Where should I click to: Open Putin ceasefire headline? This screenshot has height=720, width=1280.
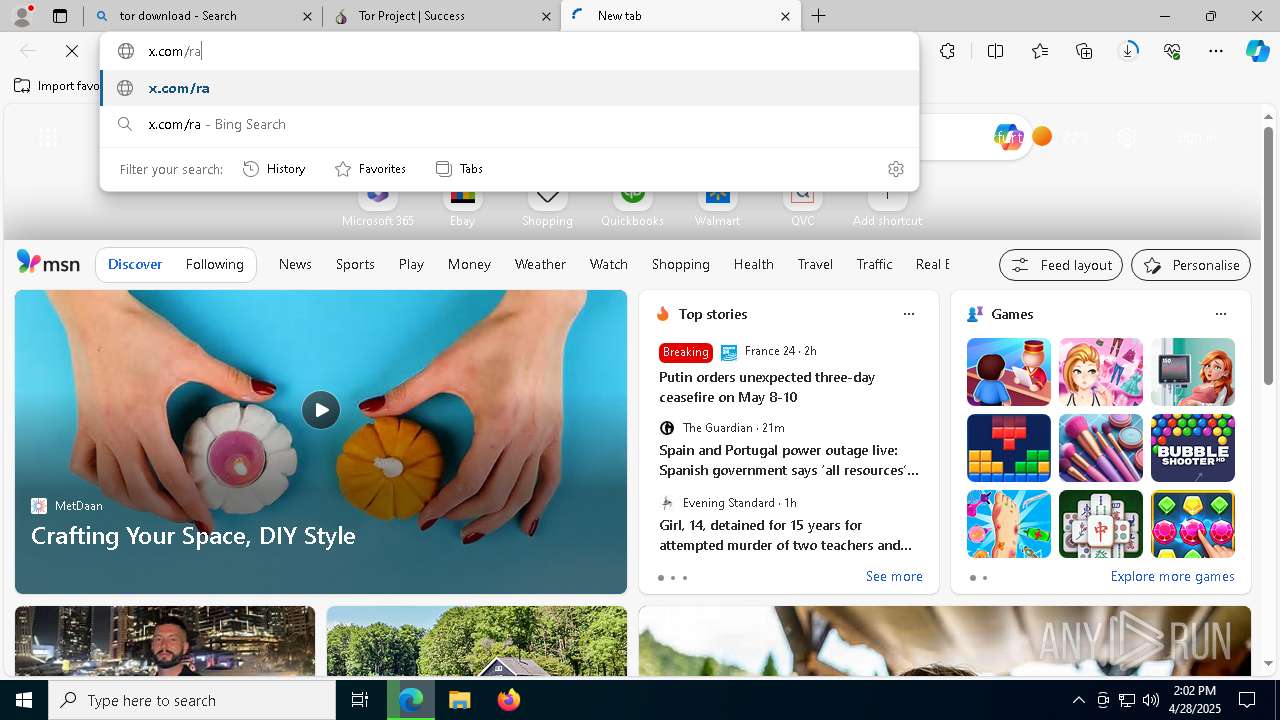(767, 387)
